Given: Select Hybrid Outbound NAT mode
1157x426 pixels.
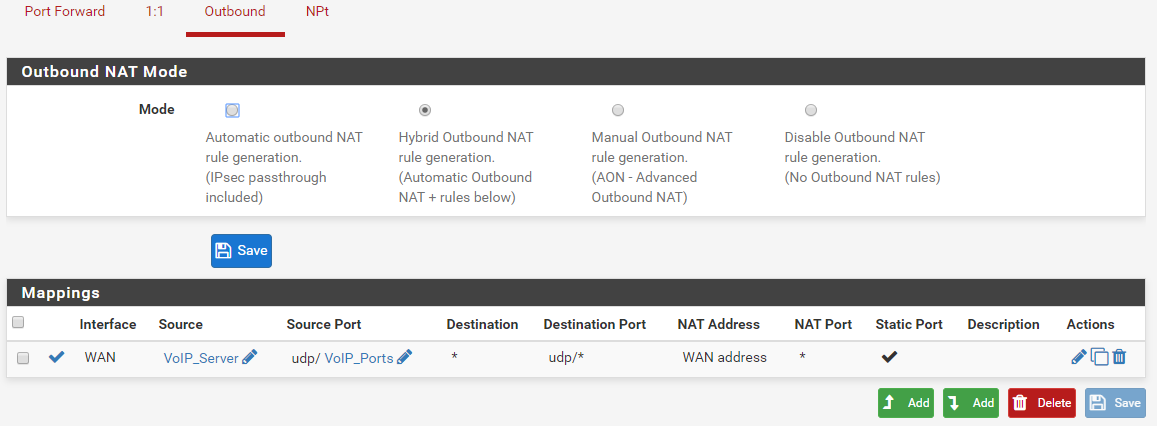Looking at the screenshot, I should click(x=425, y=110).
